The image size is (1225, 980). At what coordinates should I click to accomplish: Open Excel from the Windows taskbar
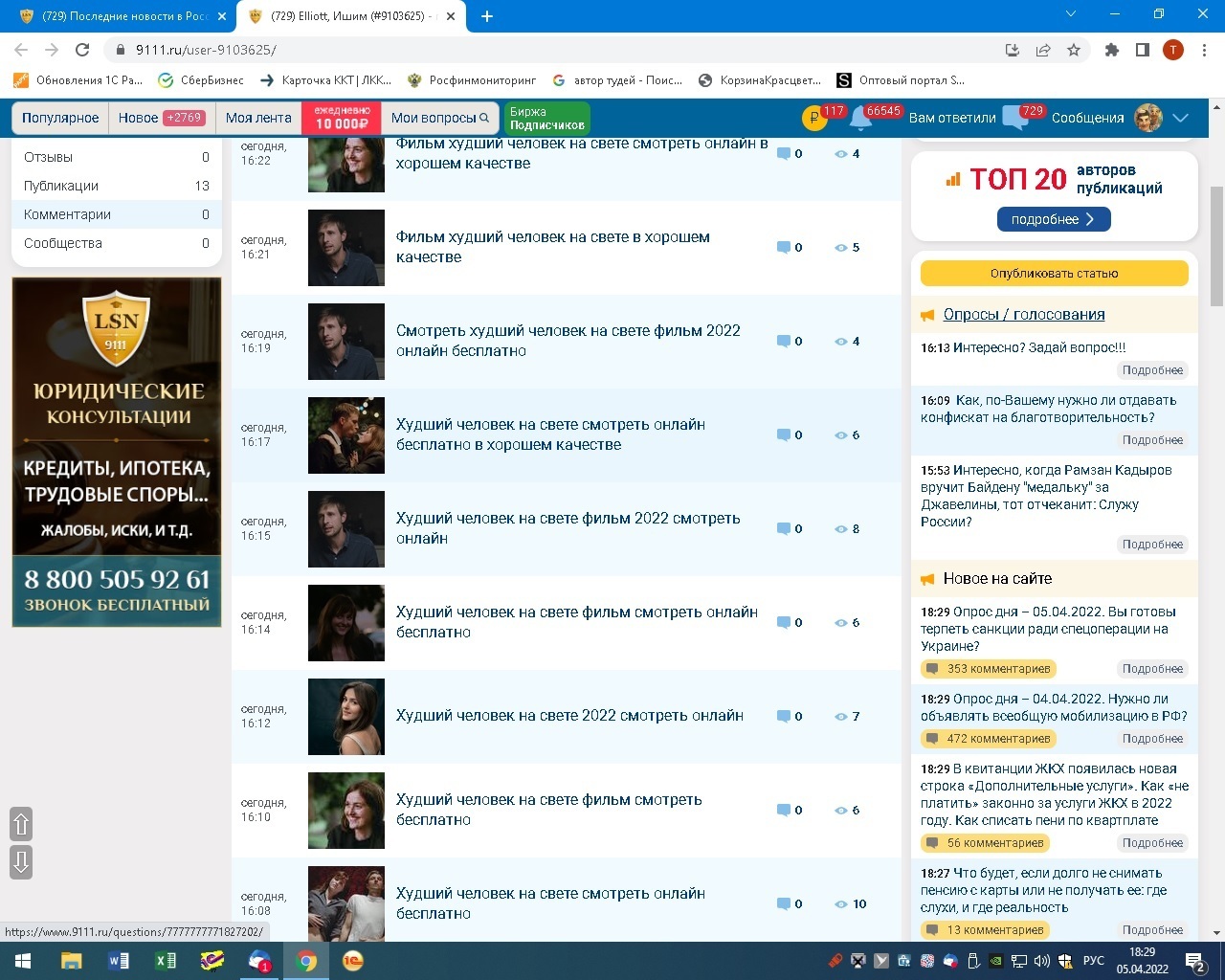(x=165, y=961)
